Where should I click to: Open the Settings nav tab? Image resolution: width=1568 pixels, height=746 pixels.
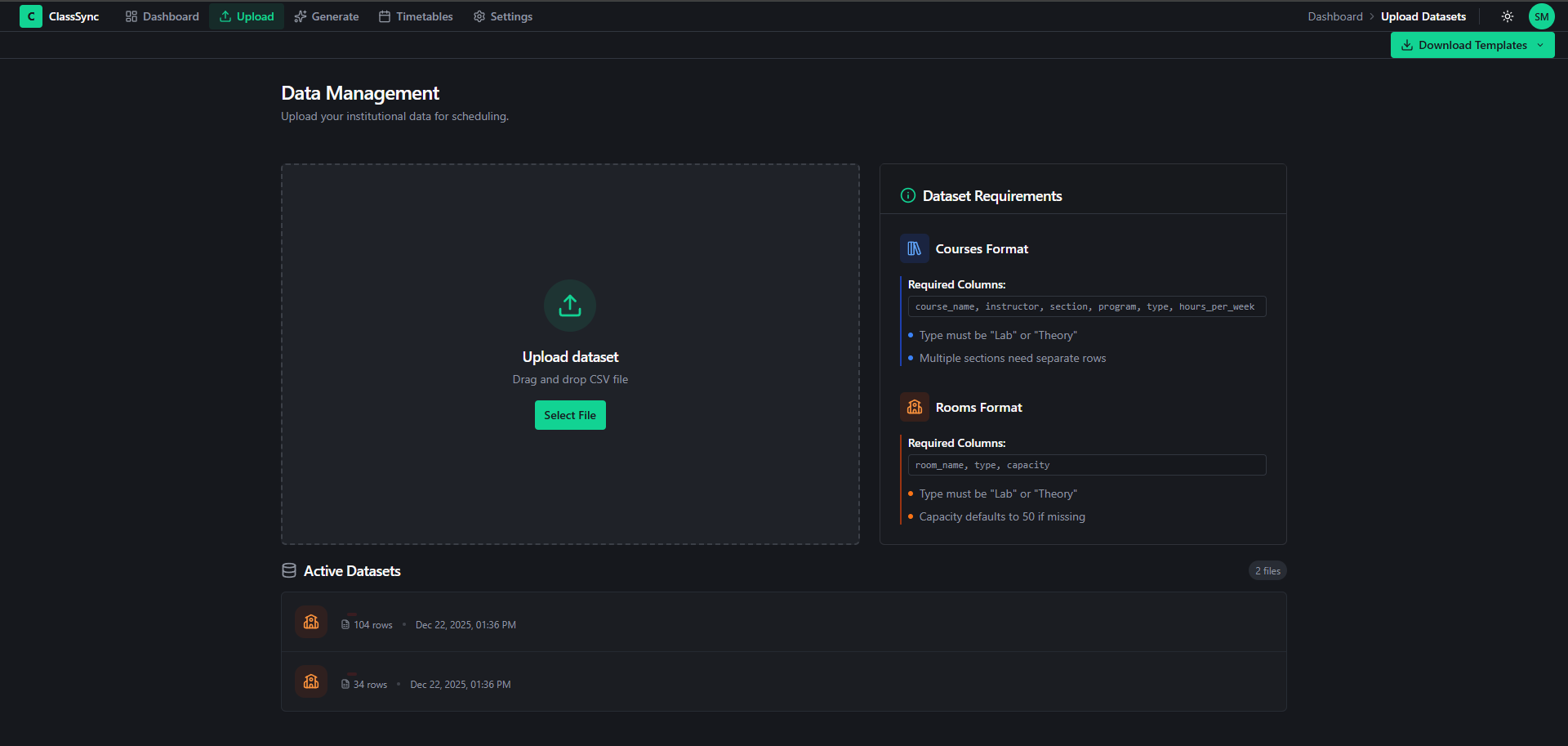point(503,16)
